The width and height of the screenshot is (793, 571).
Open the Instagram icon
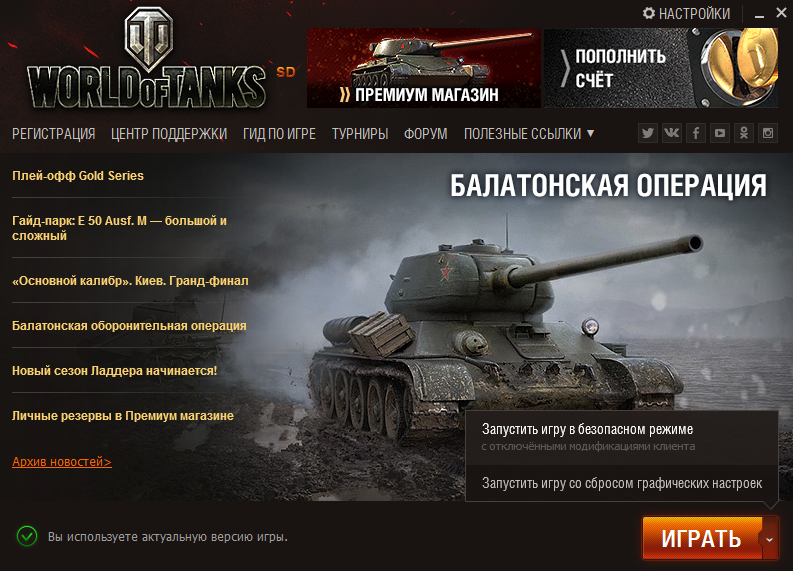tap(768, 134)
